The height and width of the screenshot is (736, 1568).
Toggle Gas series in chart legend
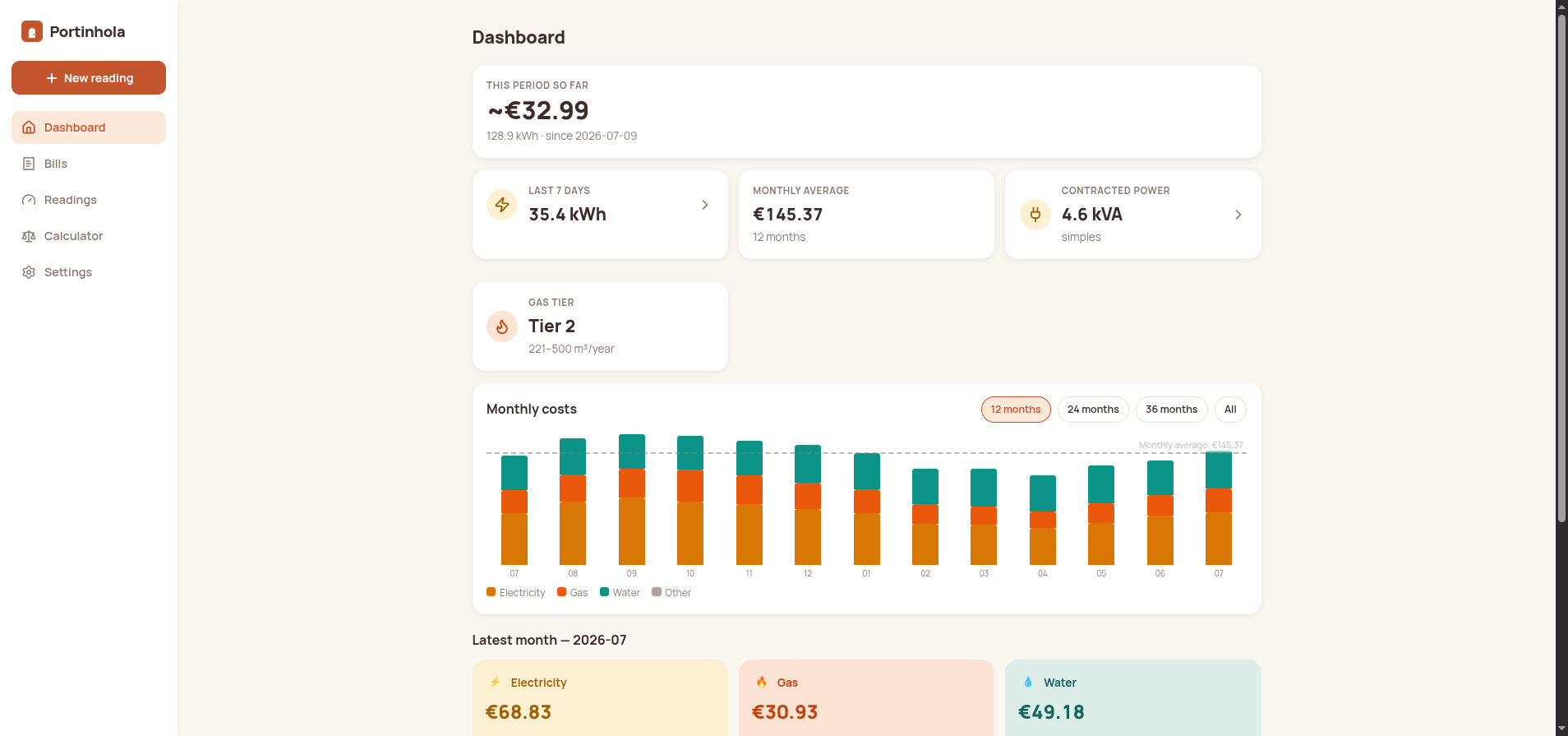(x=573, y=592)
